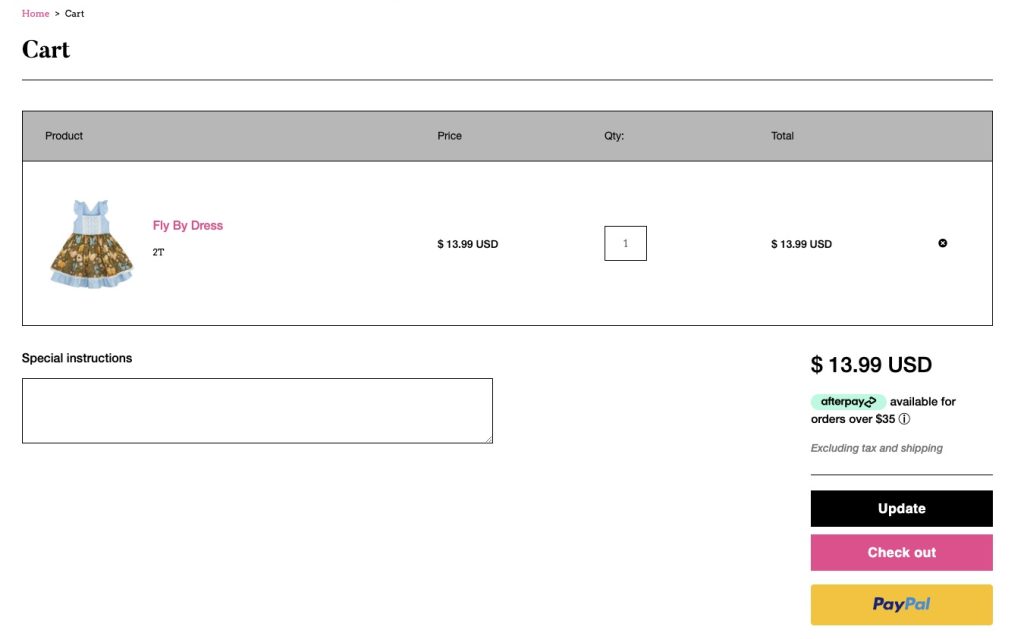Screen dimensions: 1024x639
Task: Click the 2T size label
Action: point(158,252)
